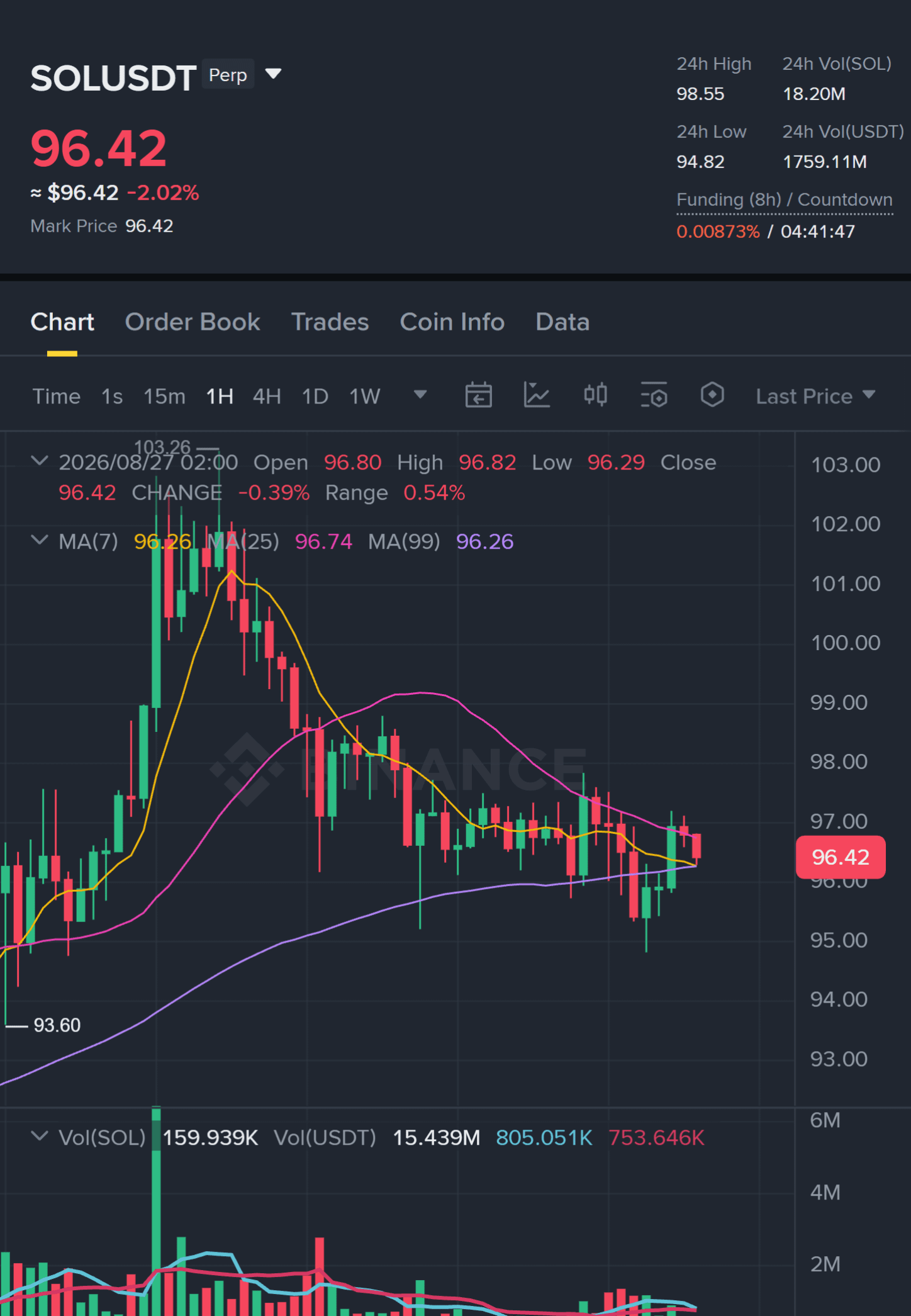
Task: Click the 100.00 price axis label
Action: coord(845,643)
